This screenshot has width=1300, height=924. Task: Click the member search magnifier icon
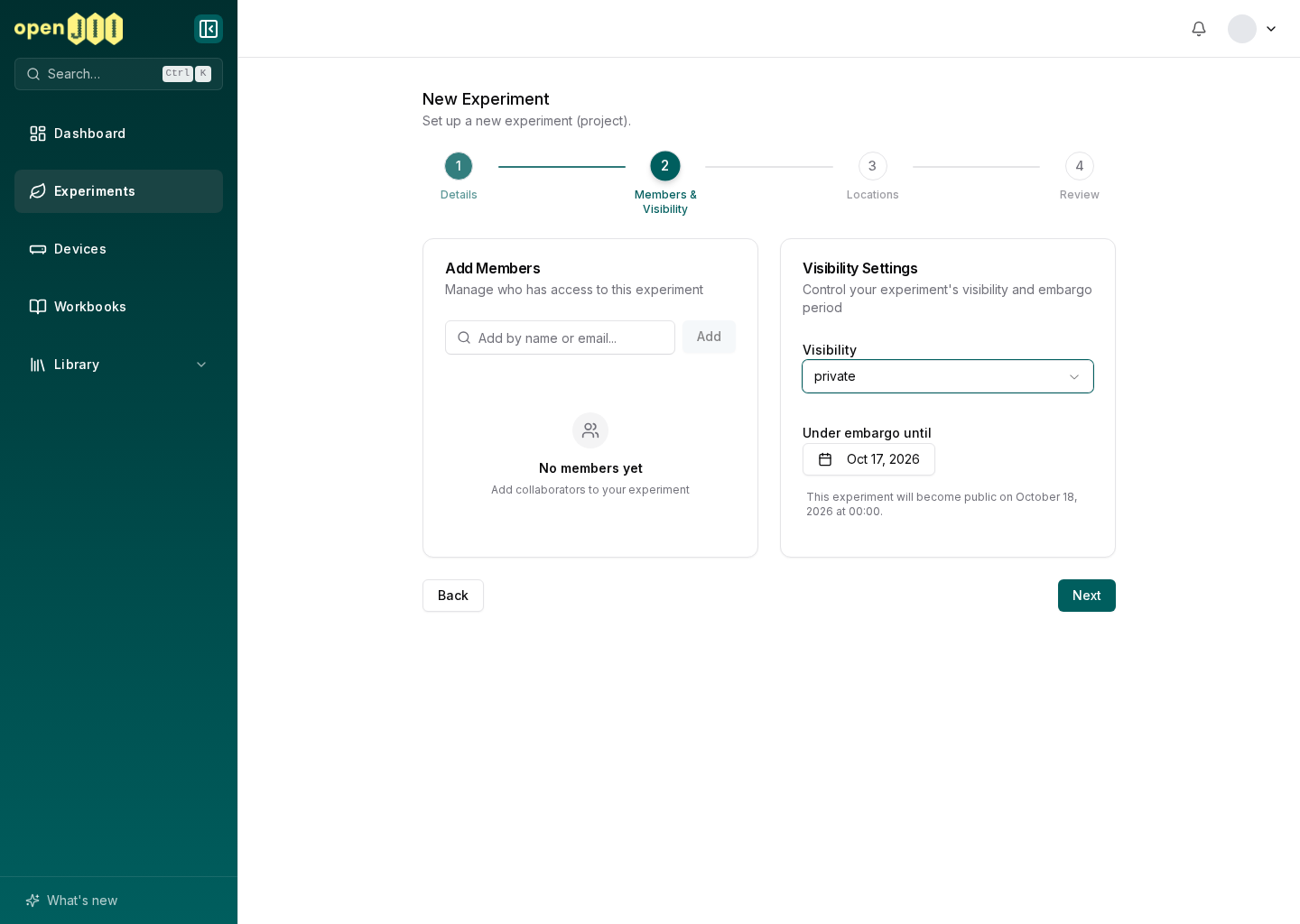click(x=464, y=337)
